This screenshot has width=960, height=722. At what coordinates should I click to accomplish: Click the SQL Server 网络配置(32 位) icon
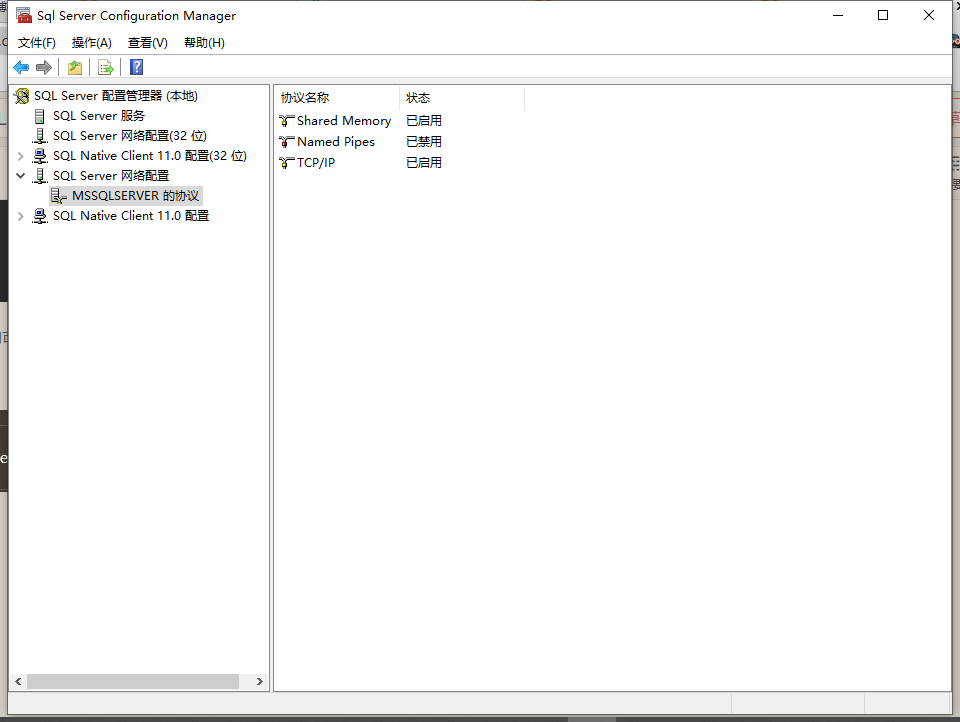(x=40, y=136)
